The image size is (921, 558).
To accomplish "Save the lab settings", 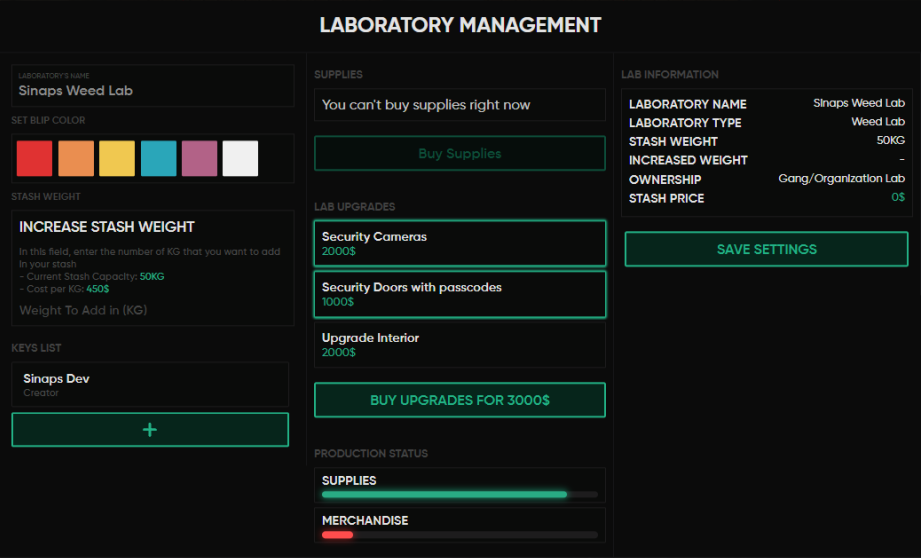I will coord(766,249).
